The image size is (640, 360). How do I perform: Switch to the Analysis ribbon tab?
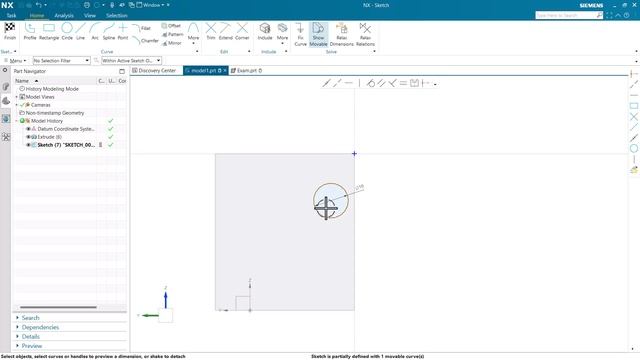64,16
